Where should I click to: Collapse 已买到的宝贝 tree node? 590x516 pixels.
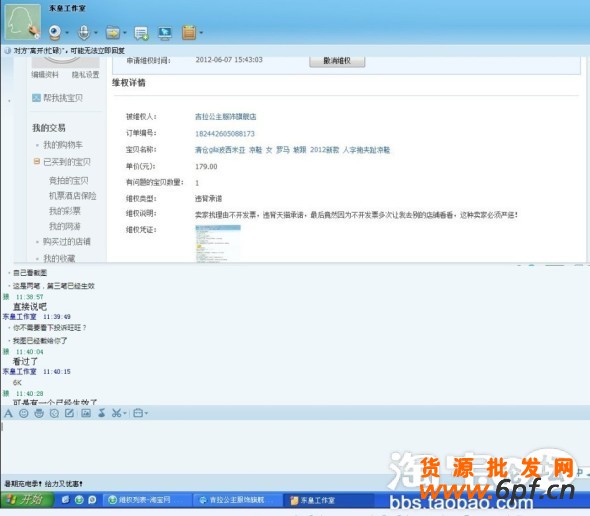pyautogui.click(x=36, y=161)
